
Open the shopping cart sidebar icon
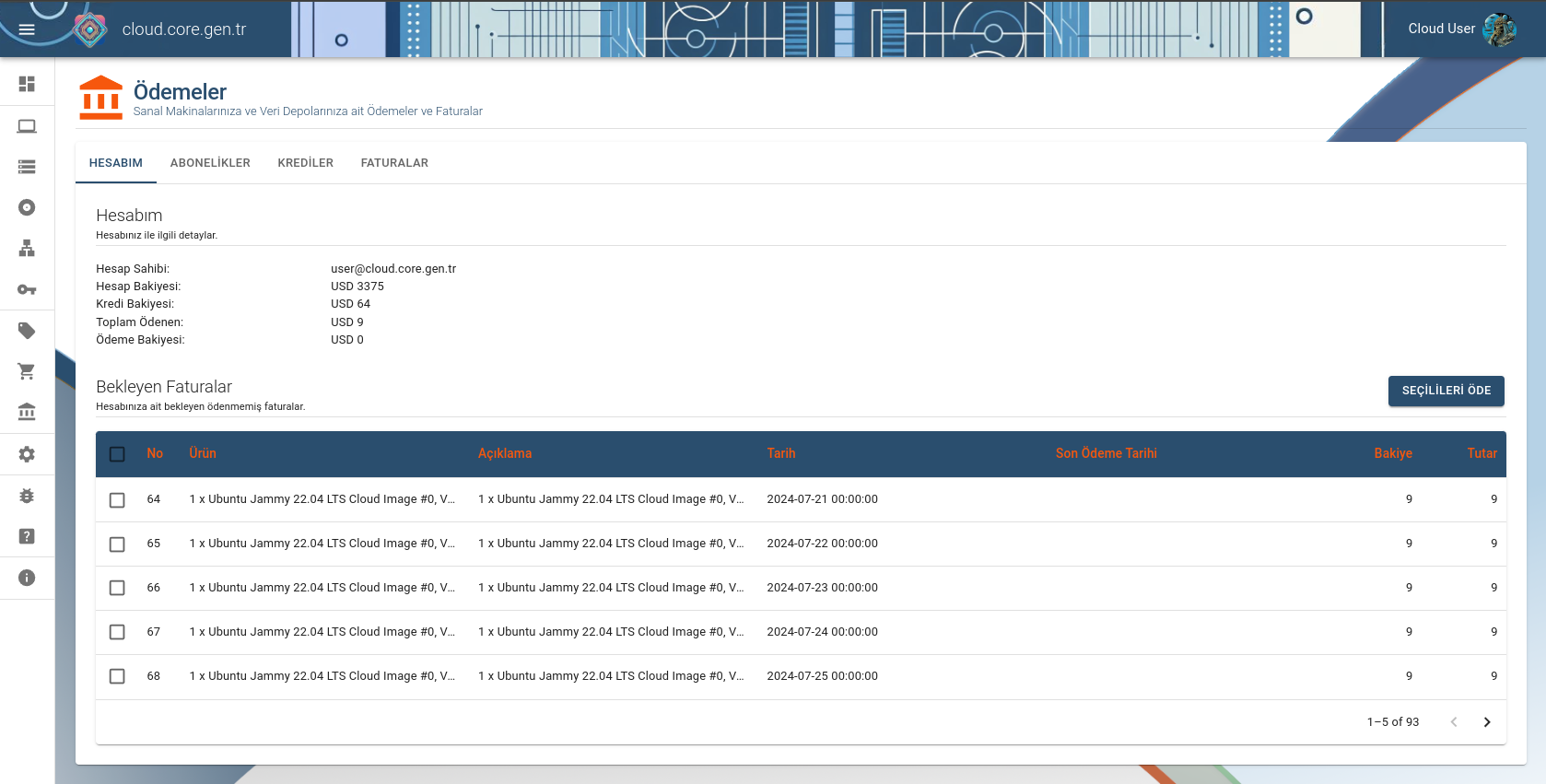pos(27,371)
